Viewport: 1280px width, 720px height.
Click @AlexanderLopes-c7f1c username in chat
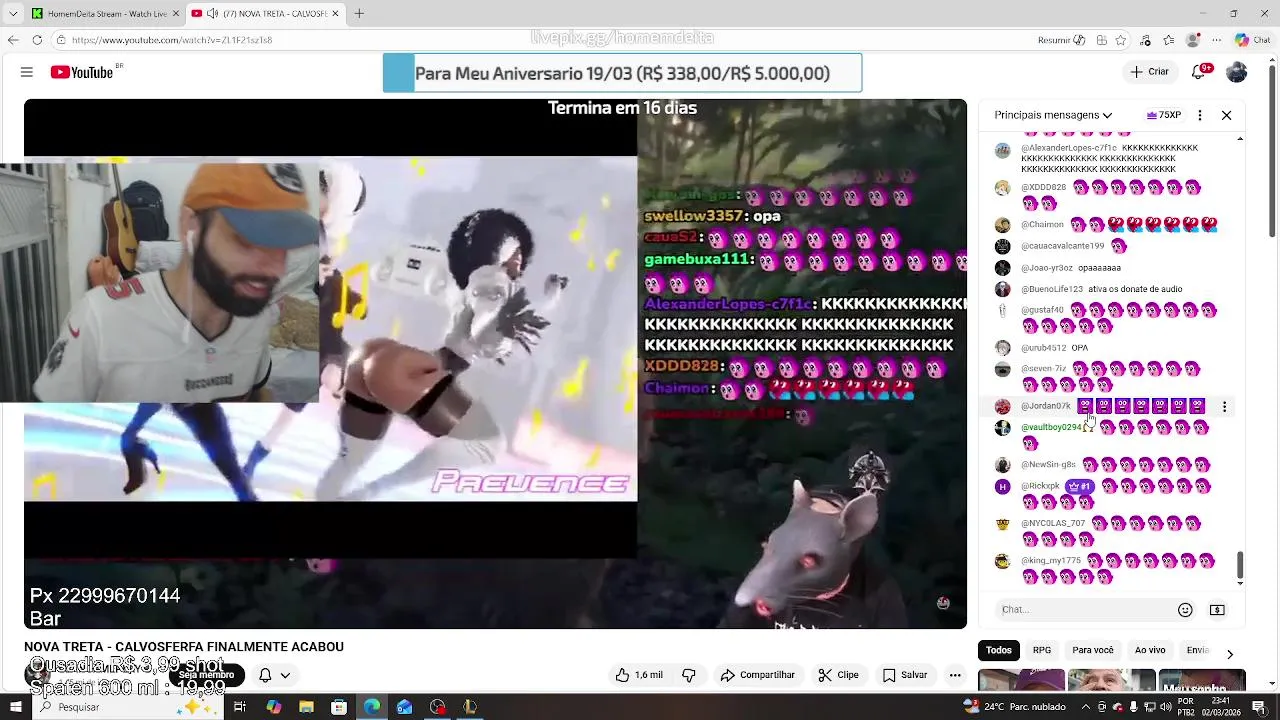click(x=1069, y=148)
